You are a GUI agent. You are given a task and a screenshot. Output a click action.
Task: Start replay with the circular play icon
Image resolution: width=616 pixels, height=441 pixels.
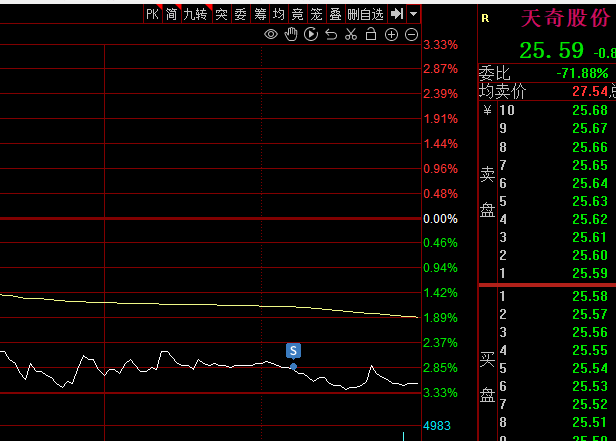tap(311, 35)
